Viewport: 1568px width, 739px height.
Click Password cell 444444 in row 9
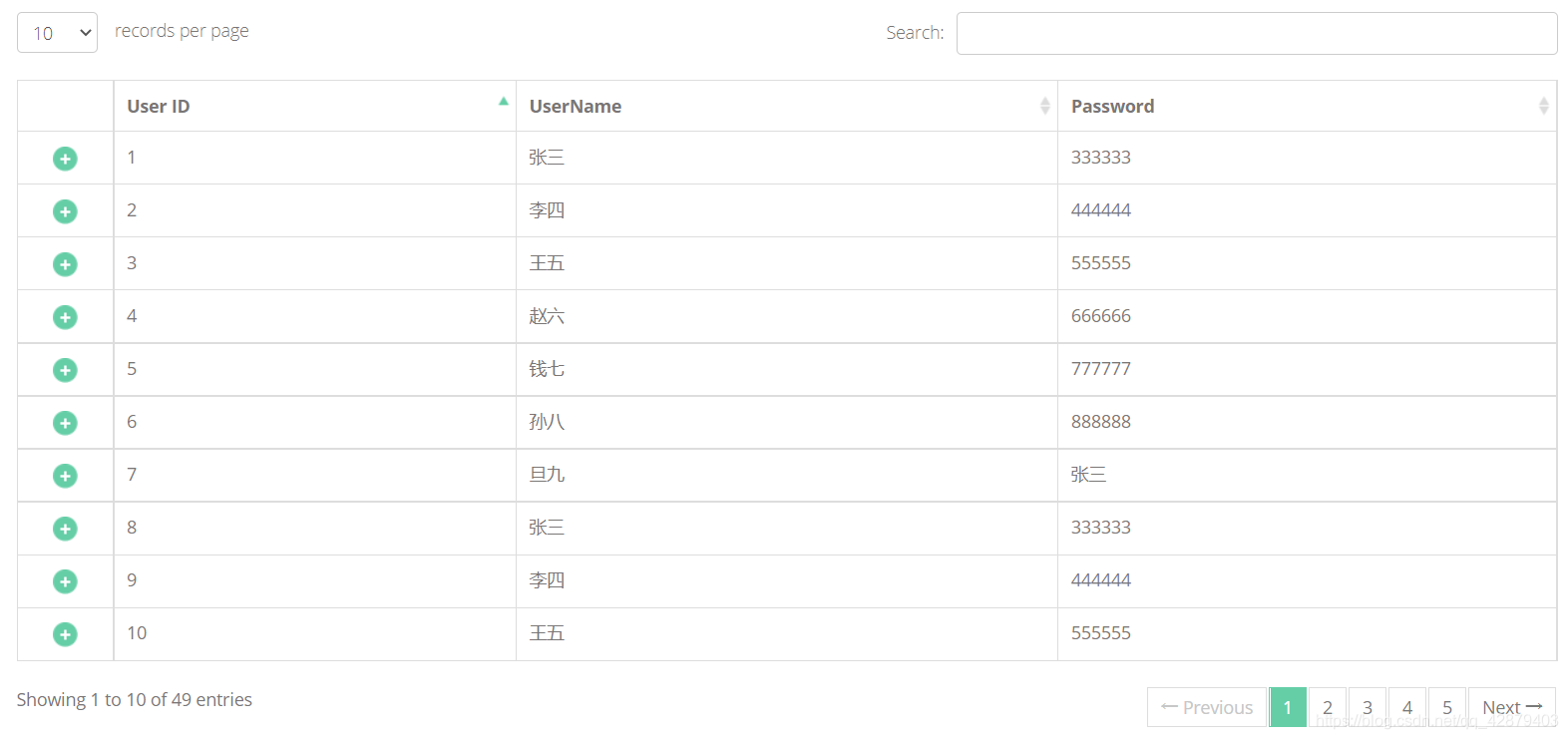coord(1307,580)
